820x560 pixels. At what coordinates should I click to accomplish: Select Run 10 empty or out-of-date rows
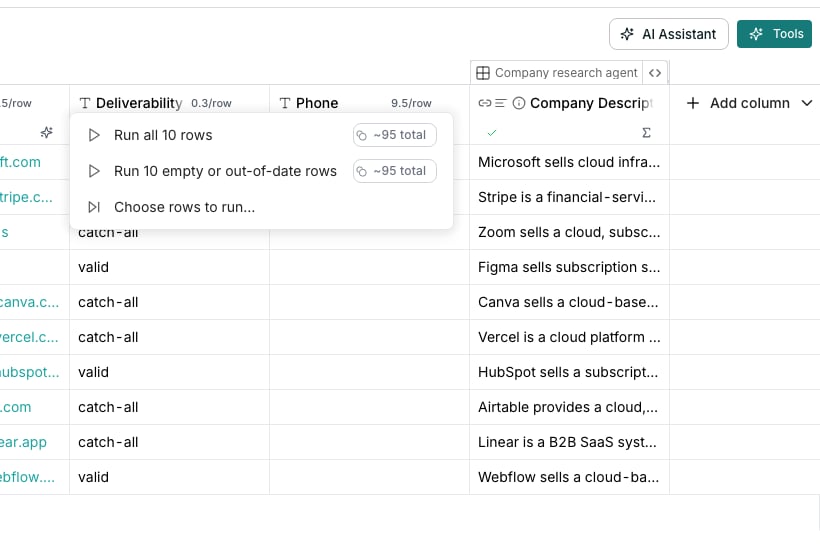point(261,171)
